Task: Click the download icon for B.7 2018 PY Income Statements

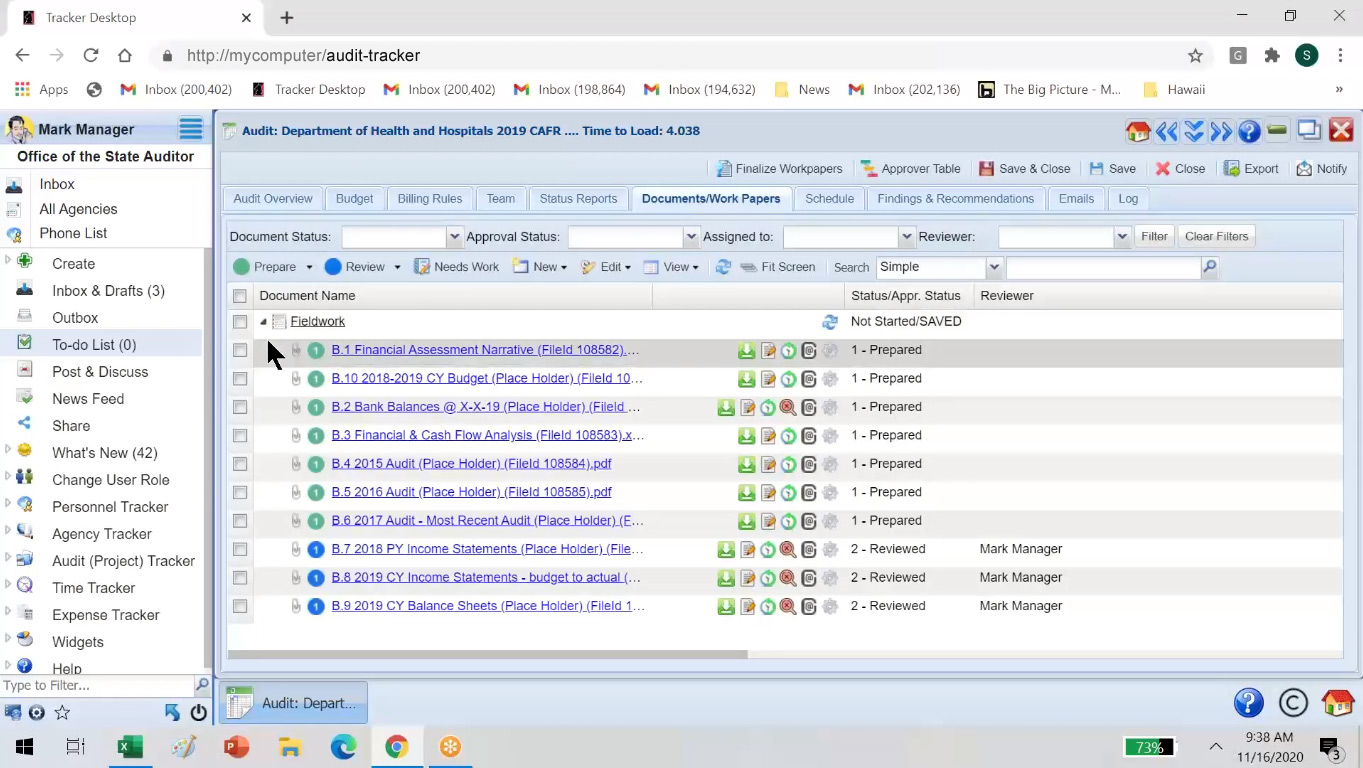Action: click(x=726, y=550)
